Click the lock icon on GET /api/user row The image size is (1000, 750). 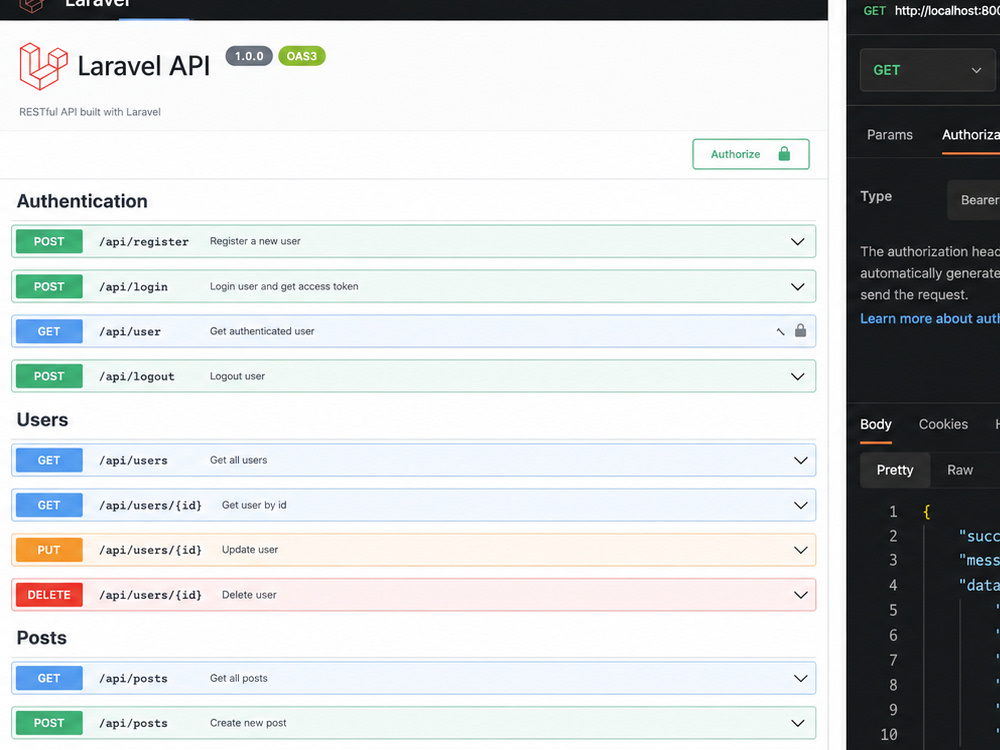(x=800, y=330)
